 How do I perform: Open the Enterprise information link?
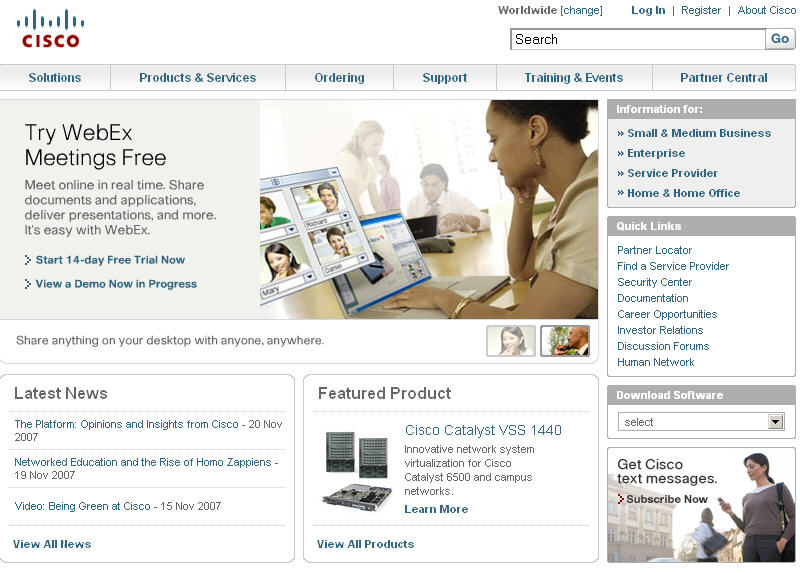656,153
